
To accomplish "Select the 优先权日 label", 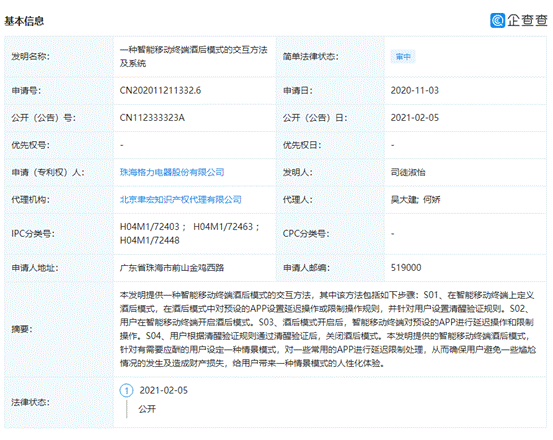I will pos(302,145).
